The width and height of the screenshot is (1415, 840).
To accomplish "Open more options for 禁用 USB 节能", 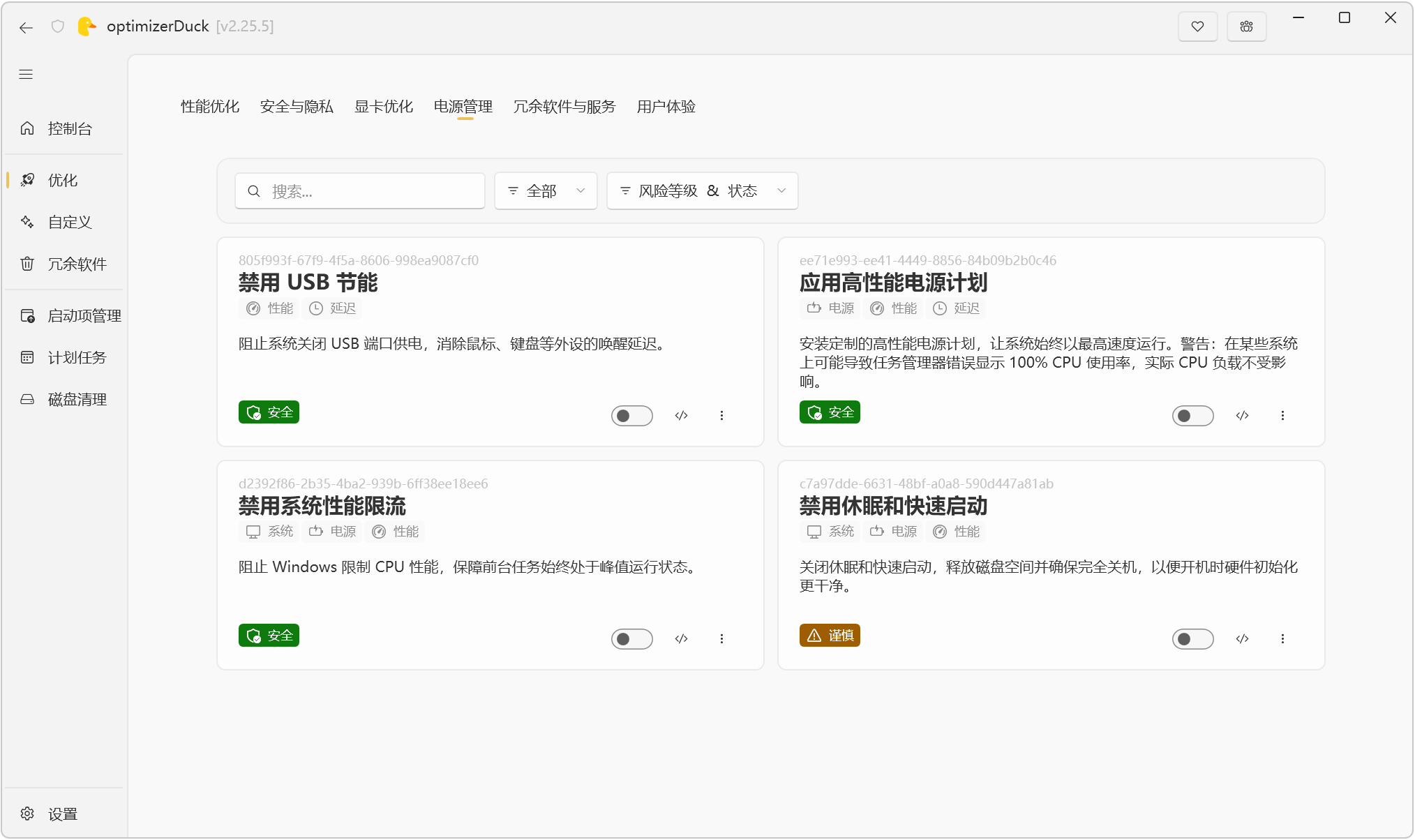I will click(x=721, y=416).
